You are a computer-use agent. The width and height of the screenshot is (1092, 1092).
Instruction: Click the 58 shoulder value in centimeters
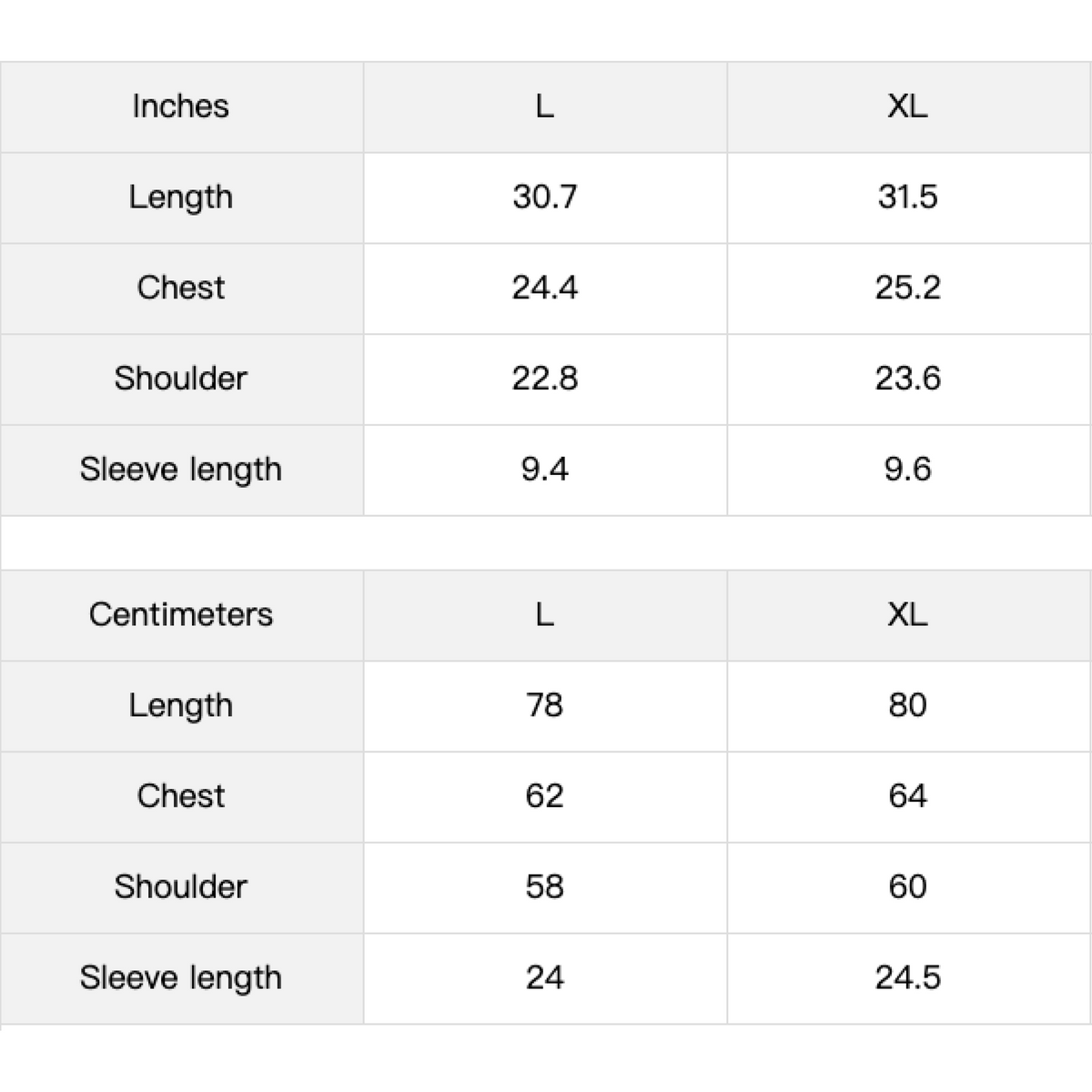[545, 888]
